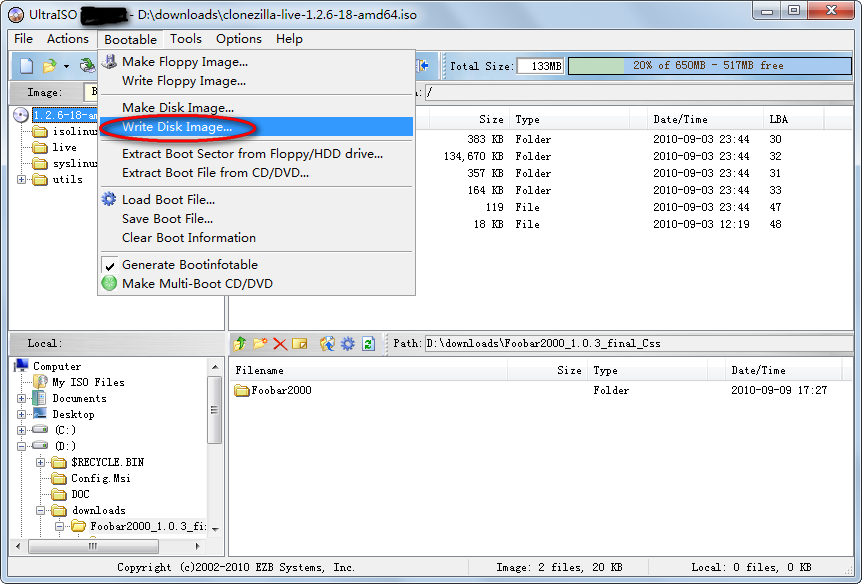Choose Load Boot File menu entry
Screen dimensions: 862x584
click(256, 200)
